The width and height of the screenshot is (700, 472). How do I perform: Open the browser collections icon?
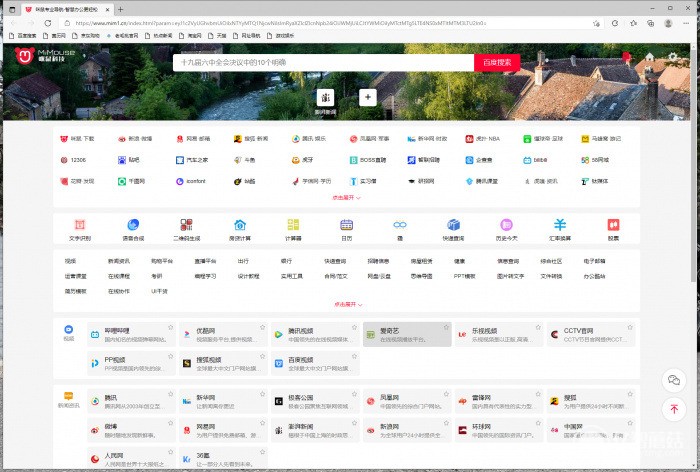coord(650,23)
